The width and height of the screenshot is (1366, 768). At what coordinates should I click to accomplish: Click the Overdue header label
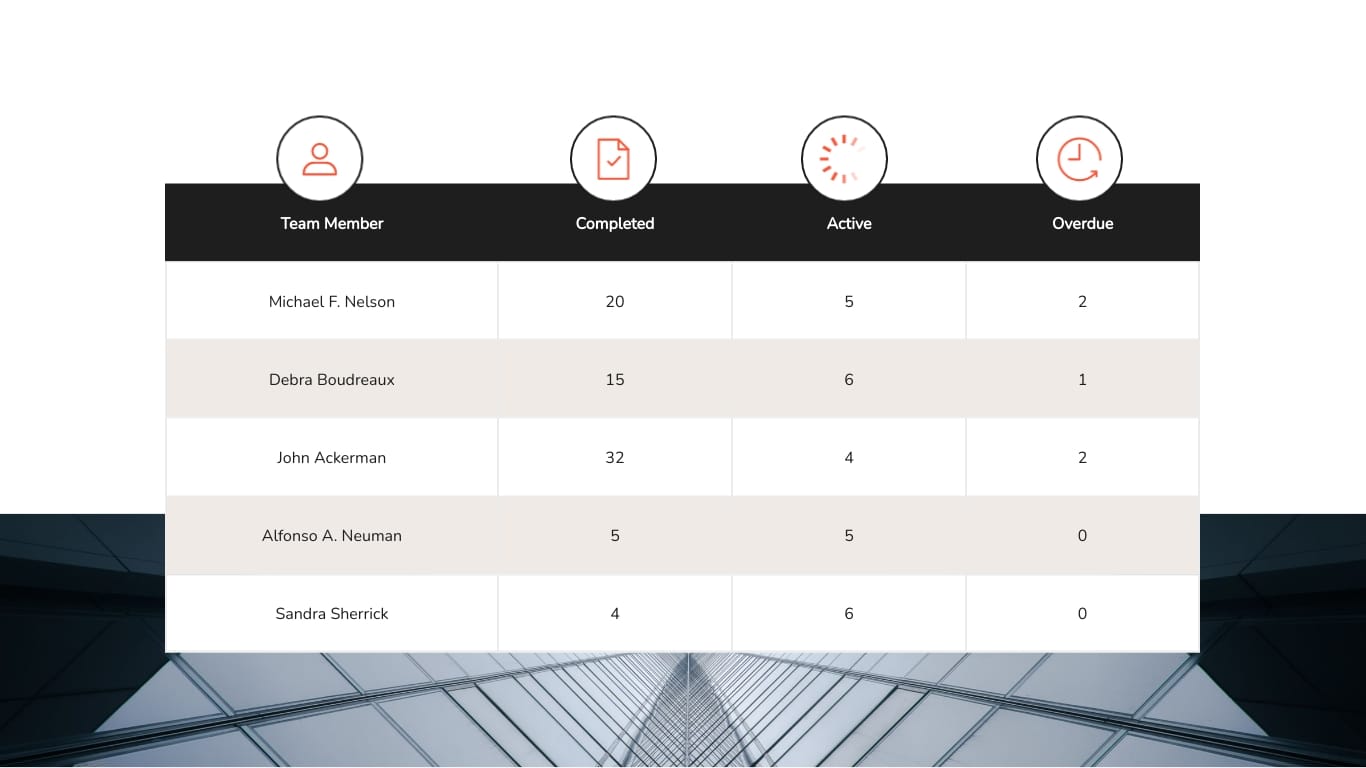[x=1082, y=223]
